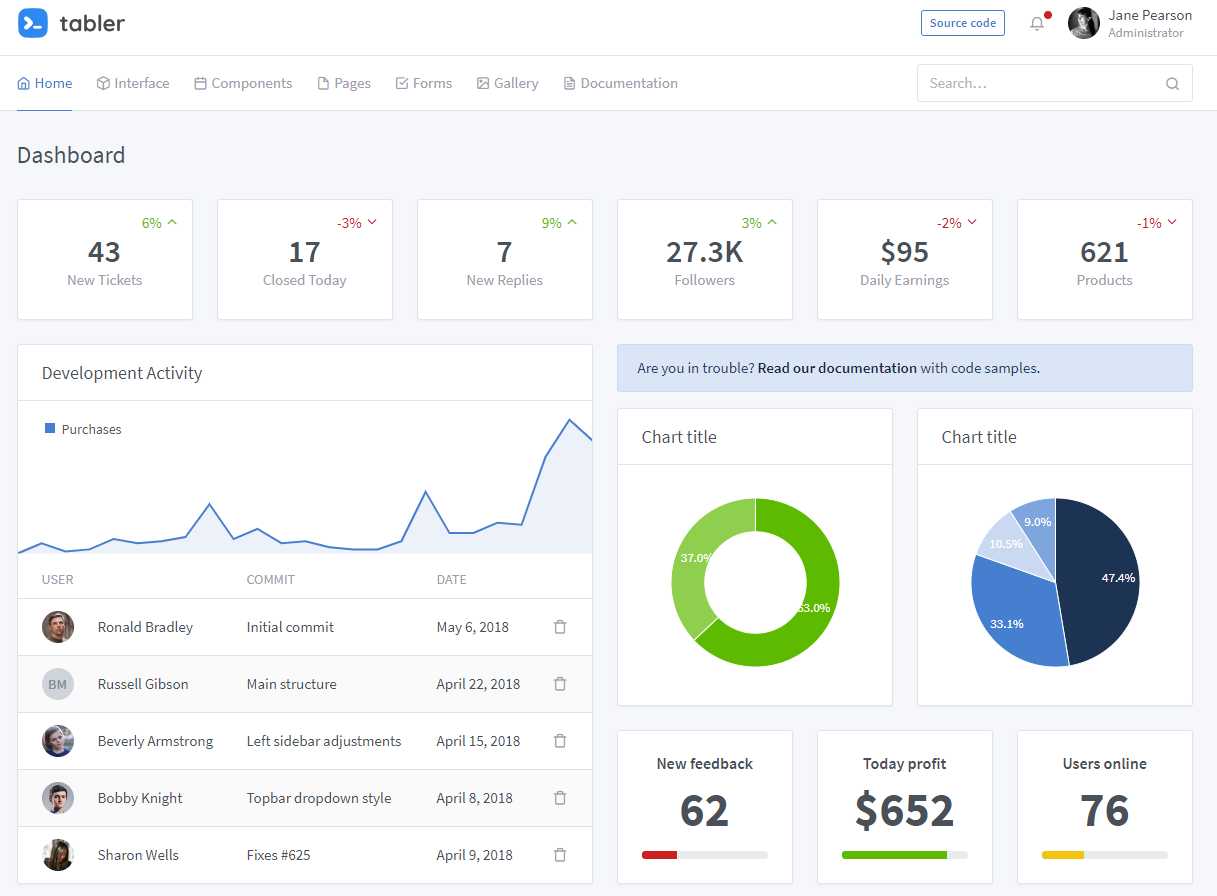Click trash icon in Sharon Wells row
1217x896 pixels.
(560, 855)
